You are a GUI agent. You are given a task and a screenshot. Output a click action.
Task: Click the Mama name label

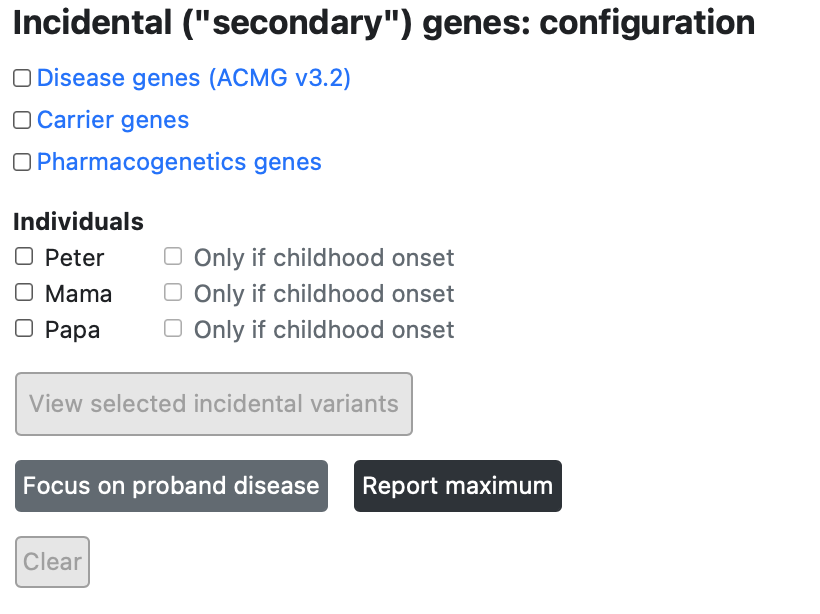pyautogui.click(x=78, y=294)
